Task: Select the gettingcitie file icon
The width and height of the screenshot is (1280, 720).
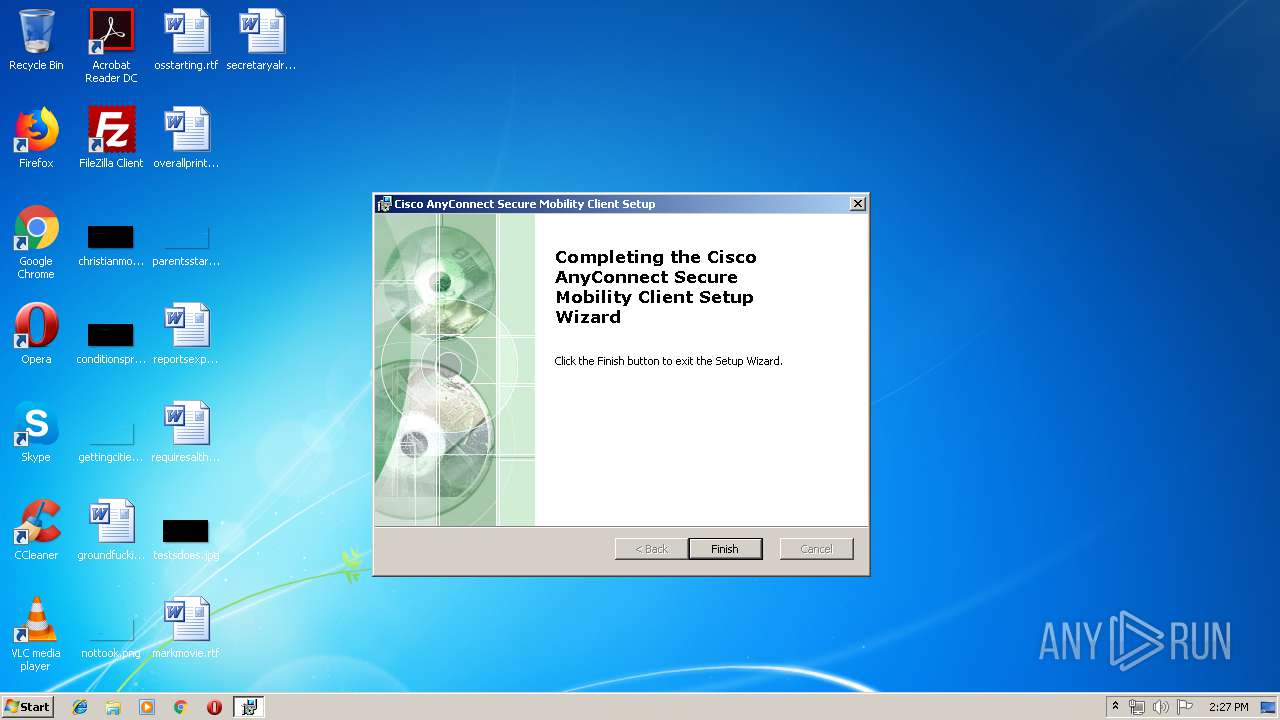Action: click(x=111, y=442)
